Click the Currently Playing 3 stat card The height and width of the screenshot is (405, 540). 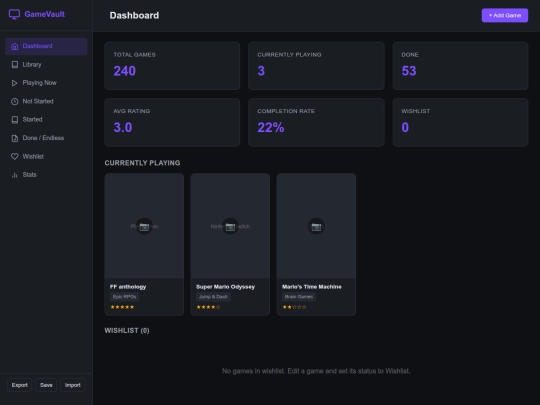(316, 66)
